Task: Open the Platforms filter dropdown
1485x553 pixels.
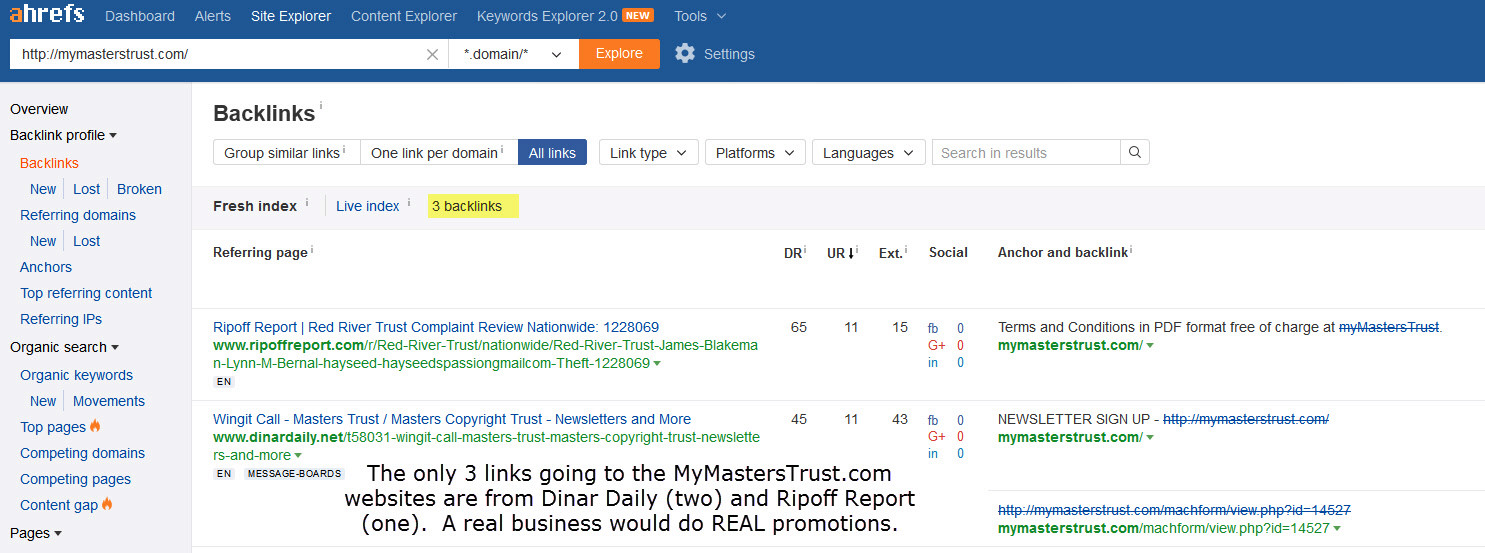Action: pyautogui.click(x=756, y=153)
